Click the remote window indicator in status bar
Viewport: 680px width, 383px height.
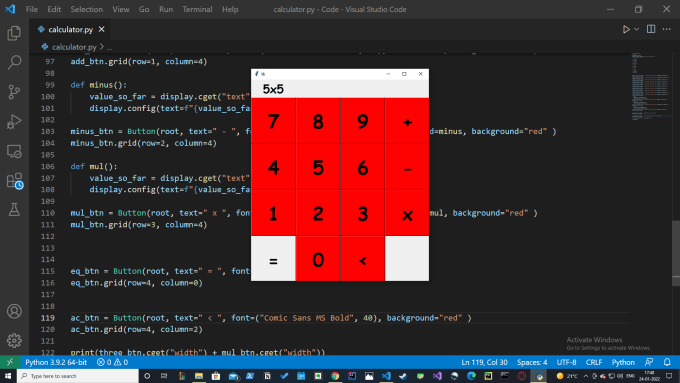pos(10,362)
